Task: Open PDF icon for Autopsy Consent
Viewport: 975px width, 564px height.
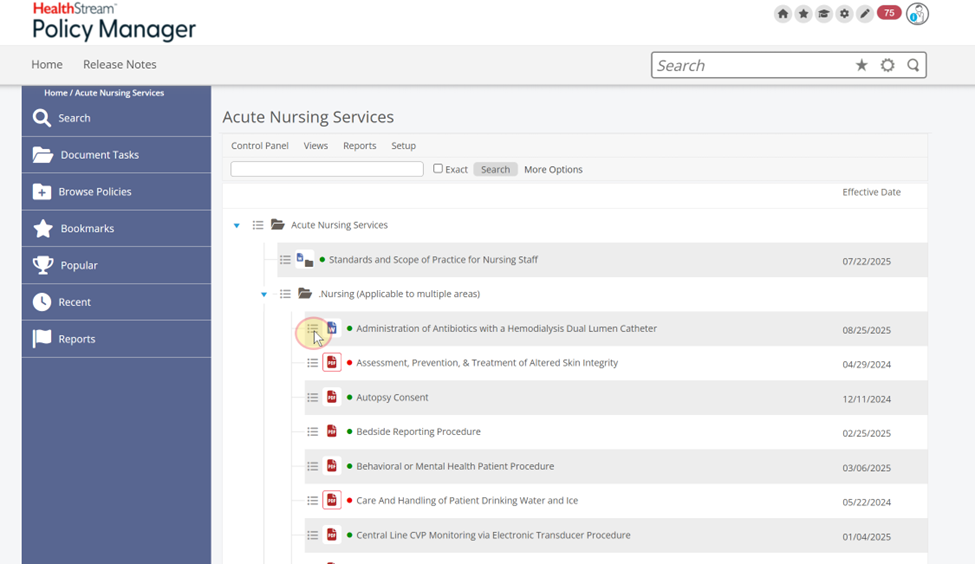Action: pos(332,397)
